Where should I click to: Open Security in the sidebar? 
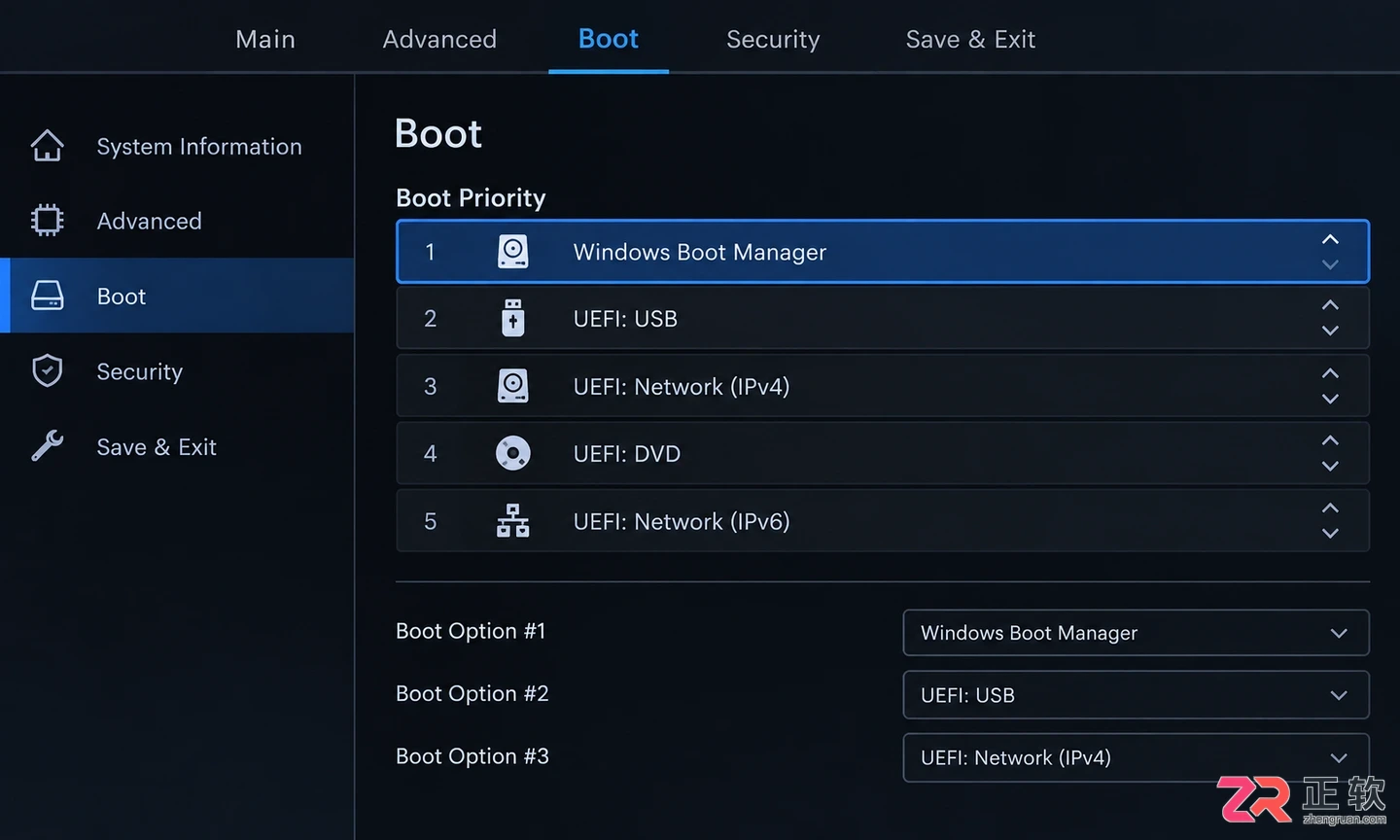coord(177,370)
